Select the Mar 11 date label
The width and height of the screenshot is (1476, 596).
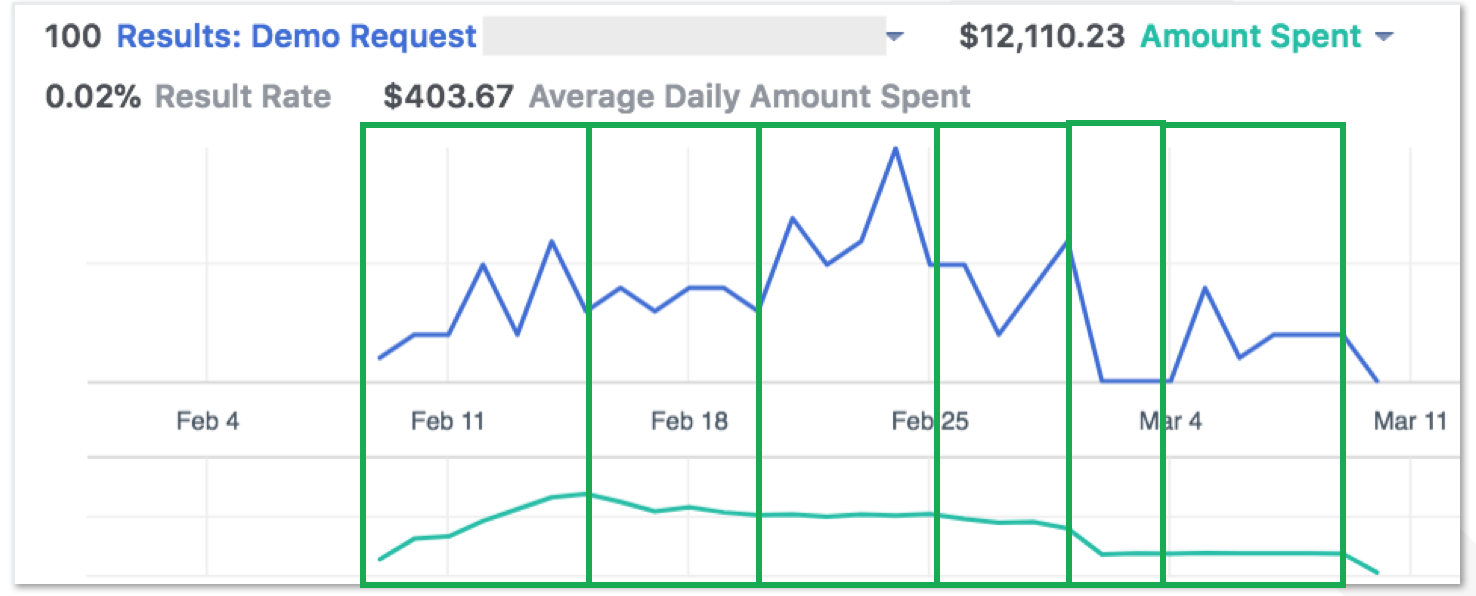[1410, 421]
